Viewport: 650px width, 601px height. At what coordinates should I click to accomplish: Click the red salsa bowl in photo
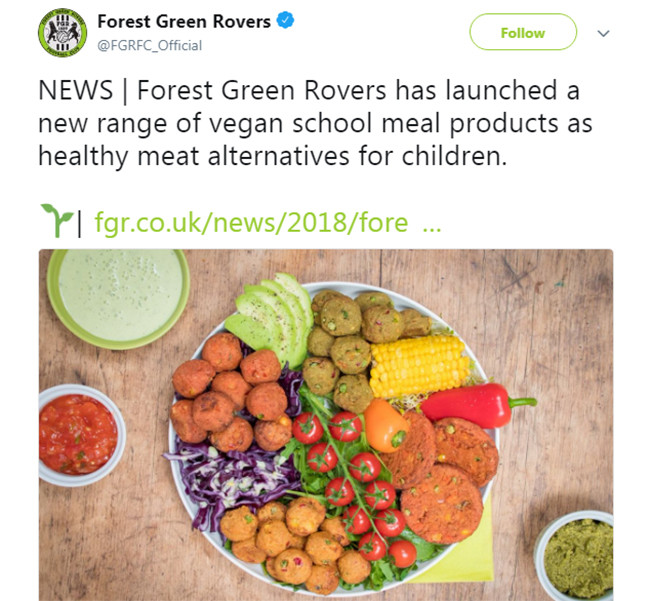(x=78, y=435)
